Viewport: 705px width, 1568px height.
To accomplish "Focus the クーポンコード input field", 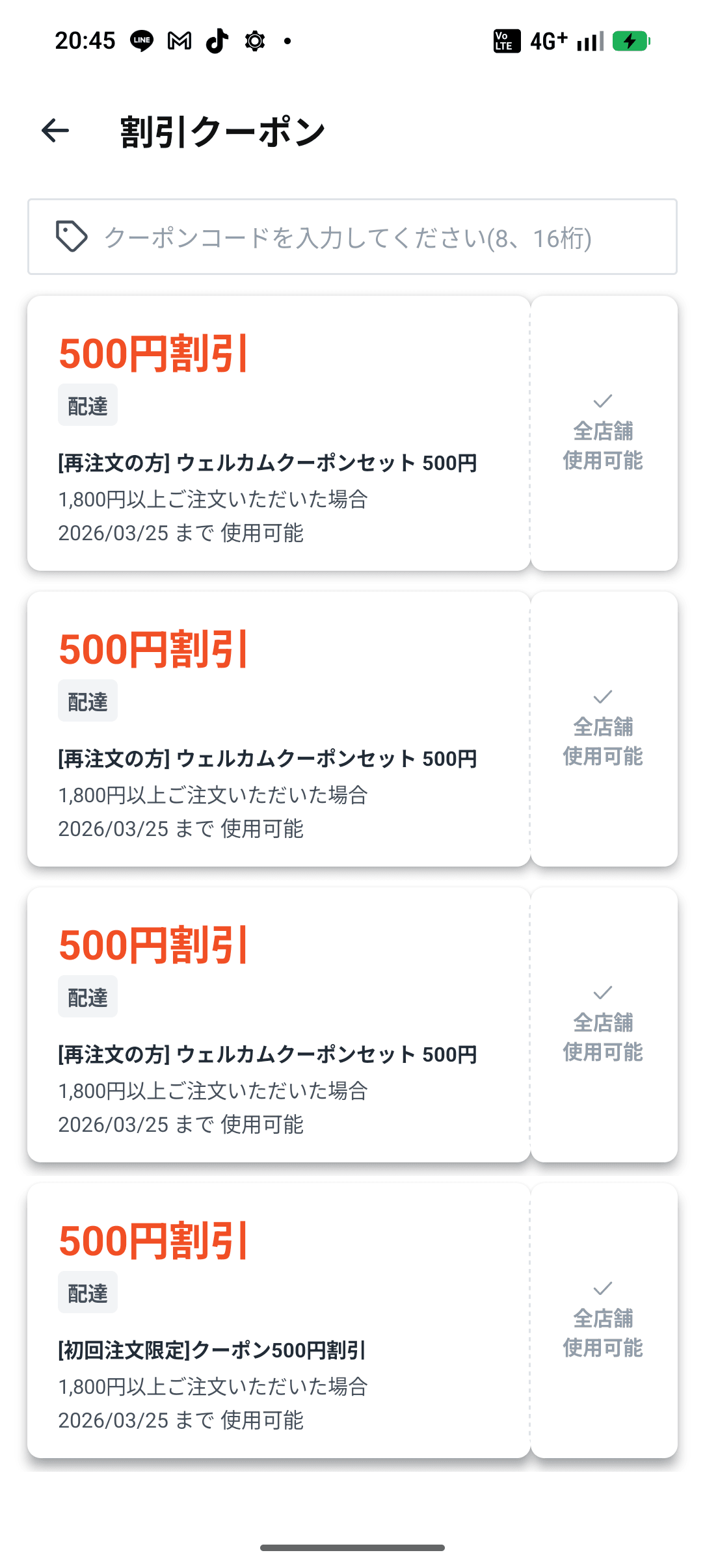I will (351, 237).
